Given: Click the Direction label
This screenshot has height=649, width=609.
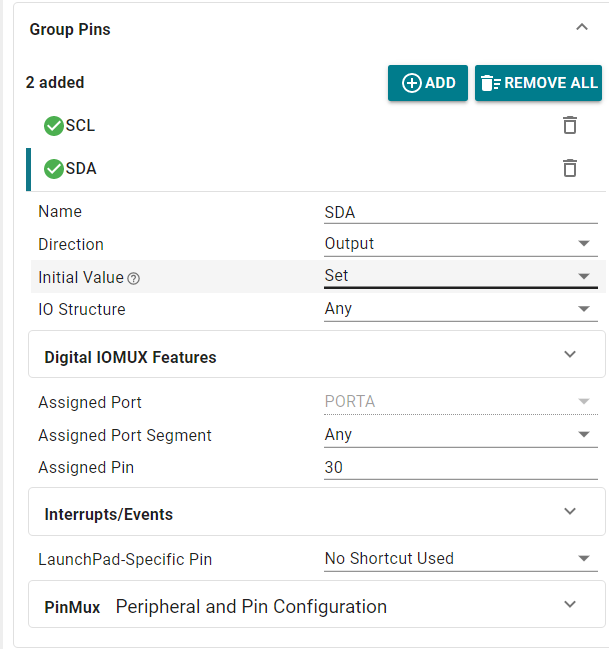Looking at the screenshot, I should pos(71,244).
